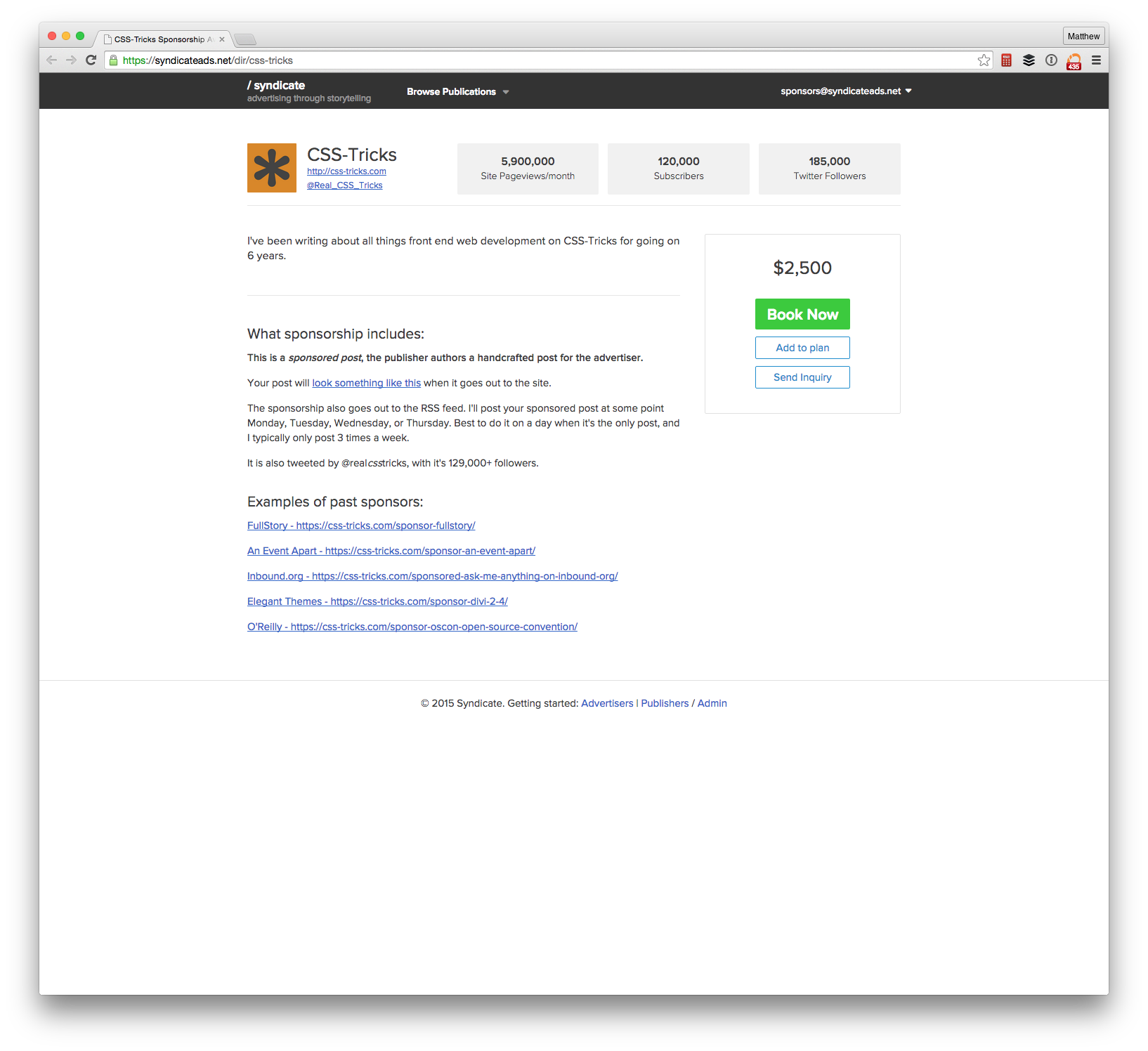Click the / syndicate logo
The height and width of the screenshot is (1051, 1148).
point(276,86)
